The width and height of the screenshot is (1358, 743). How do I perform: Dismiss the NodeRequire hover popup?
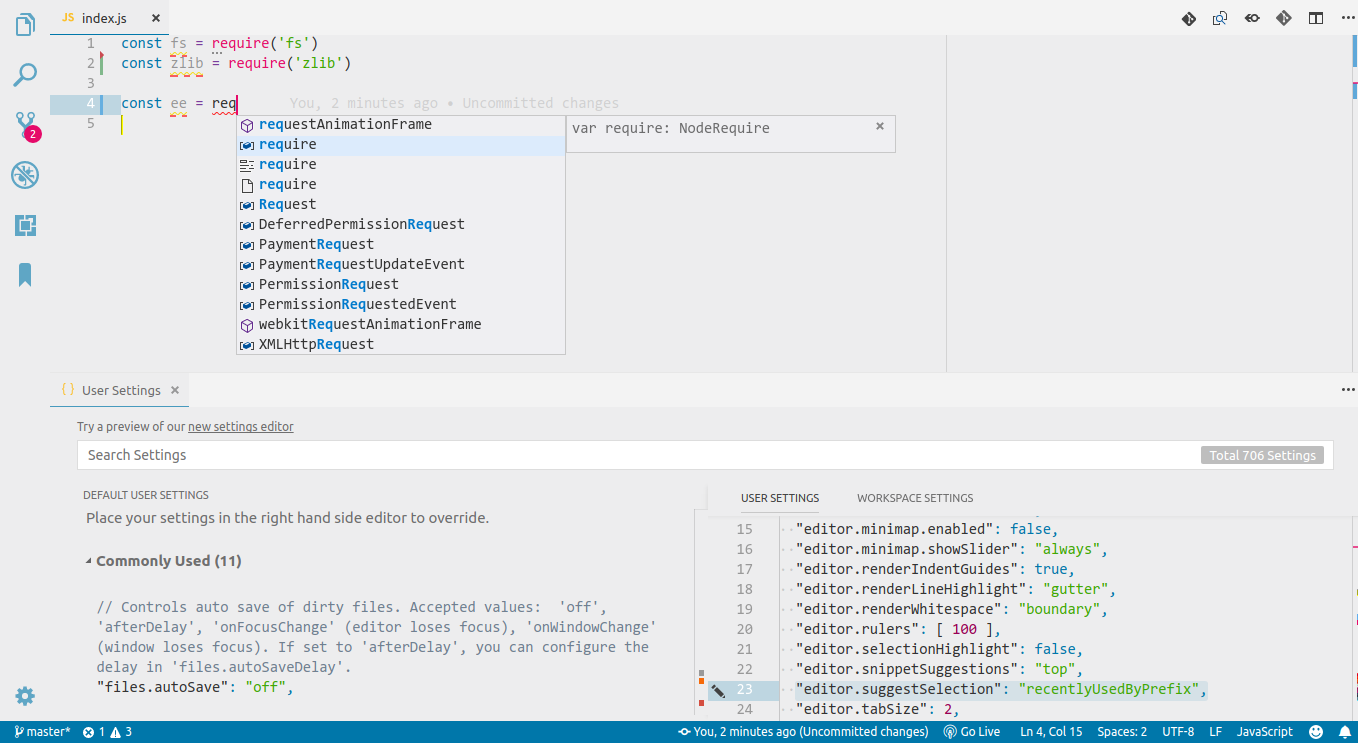coord(879,126)
